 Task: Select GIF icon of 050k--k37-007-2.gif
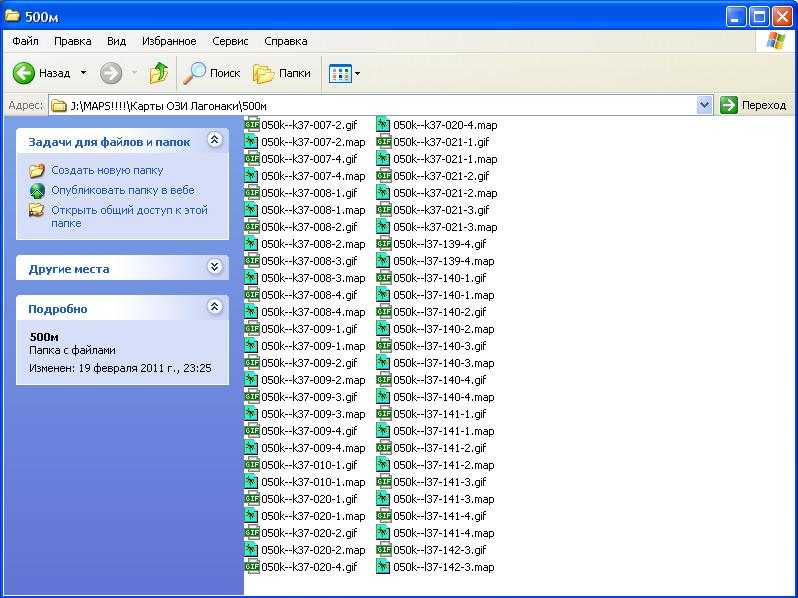[x=251, y=125]
